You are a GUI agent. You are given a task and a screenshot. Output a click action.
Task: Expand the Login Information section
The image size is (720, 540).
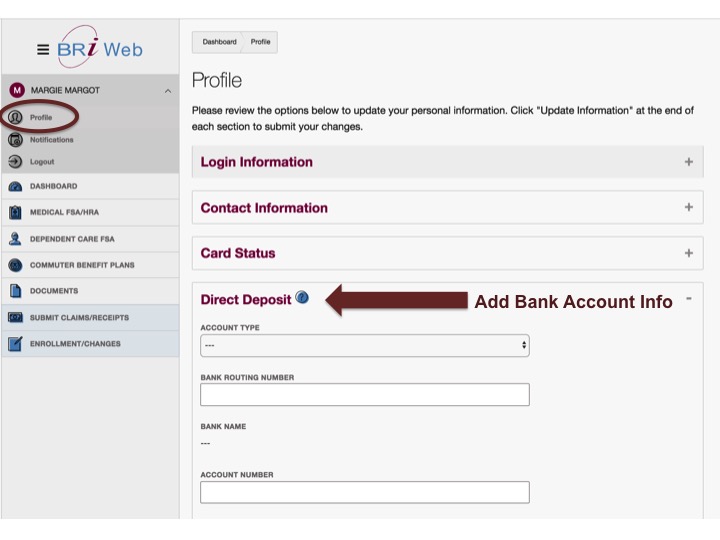coord(688,162)
